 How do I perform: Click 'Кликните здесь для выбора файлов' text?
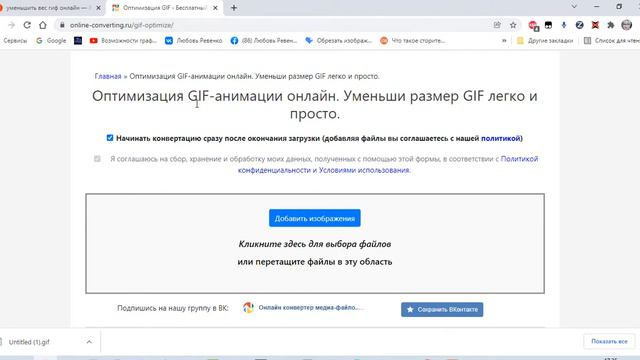315,244
